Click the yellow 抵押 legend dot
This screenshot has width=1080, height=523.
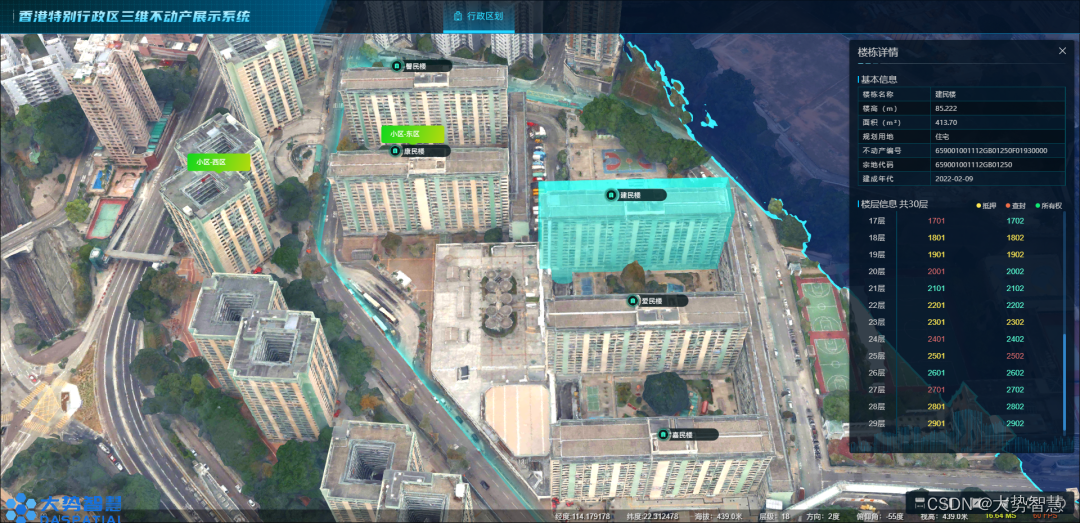click(979, 205)
